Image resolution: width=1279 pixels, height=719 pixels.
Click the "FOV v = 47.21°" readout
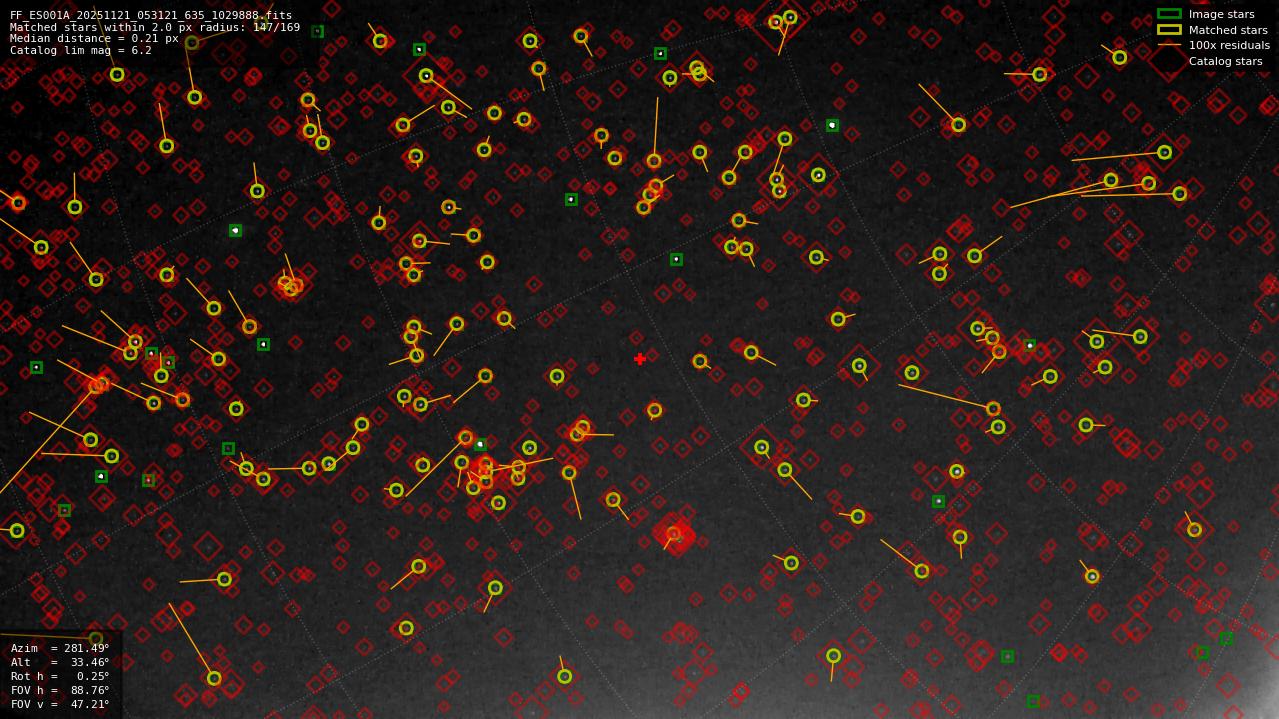tap(60, 705)
